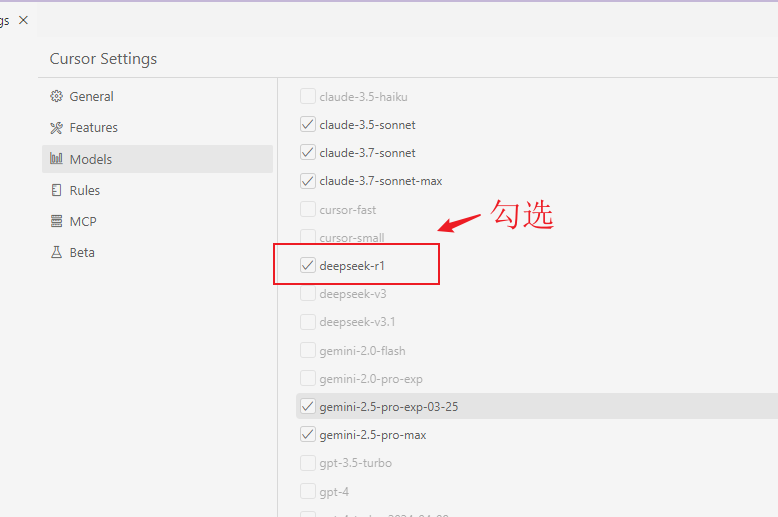Uncheck the claude-3.7-sonnet checkbox
The width and height of the screenshot is (778, 517).
click(308, 152)
